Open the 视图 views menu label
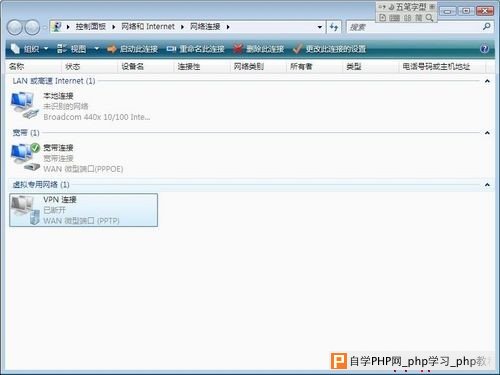This screenshot has height=375, width=500. (78, 49)
